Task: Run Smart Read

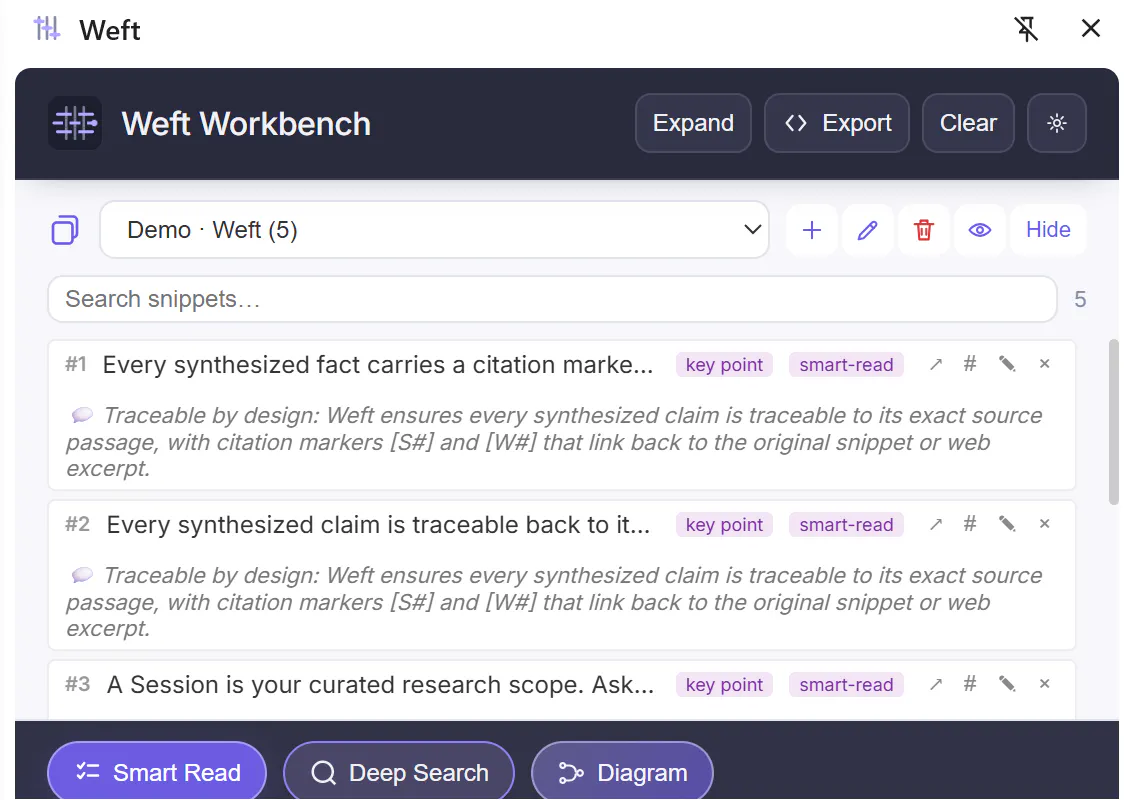Action: coord(157,770)
